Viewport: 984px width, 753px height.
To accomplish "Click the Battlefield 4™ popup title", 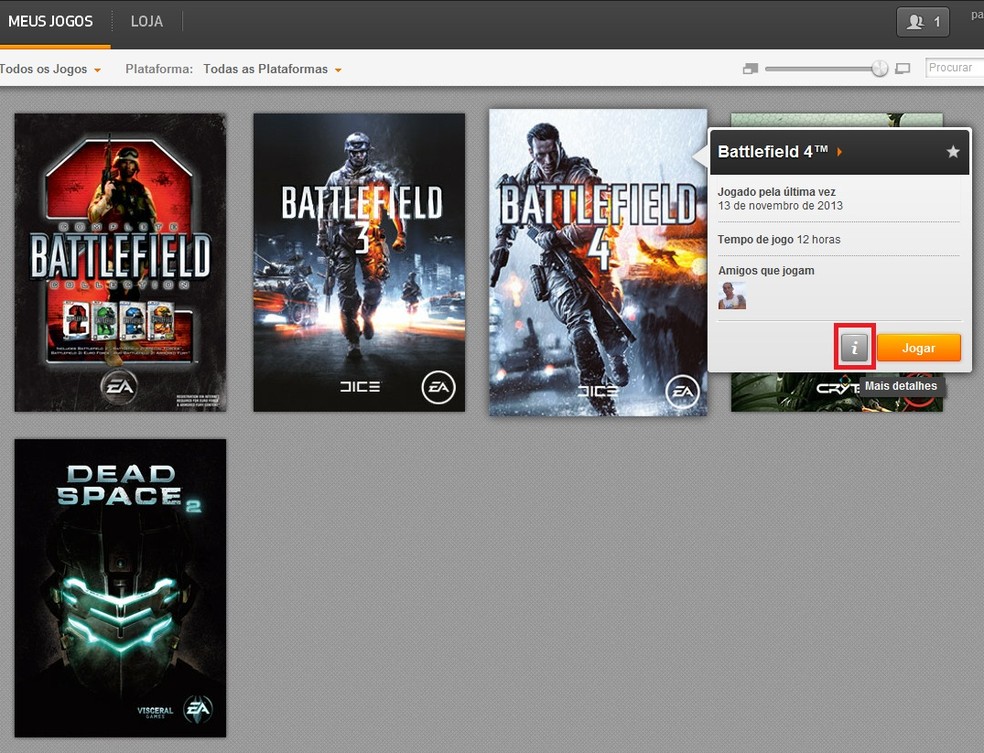I will pyautogui.click(x=773, y=151).
